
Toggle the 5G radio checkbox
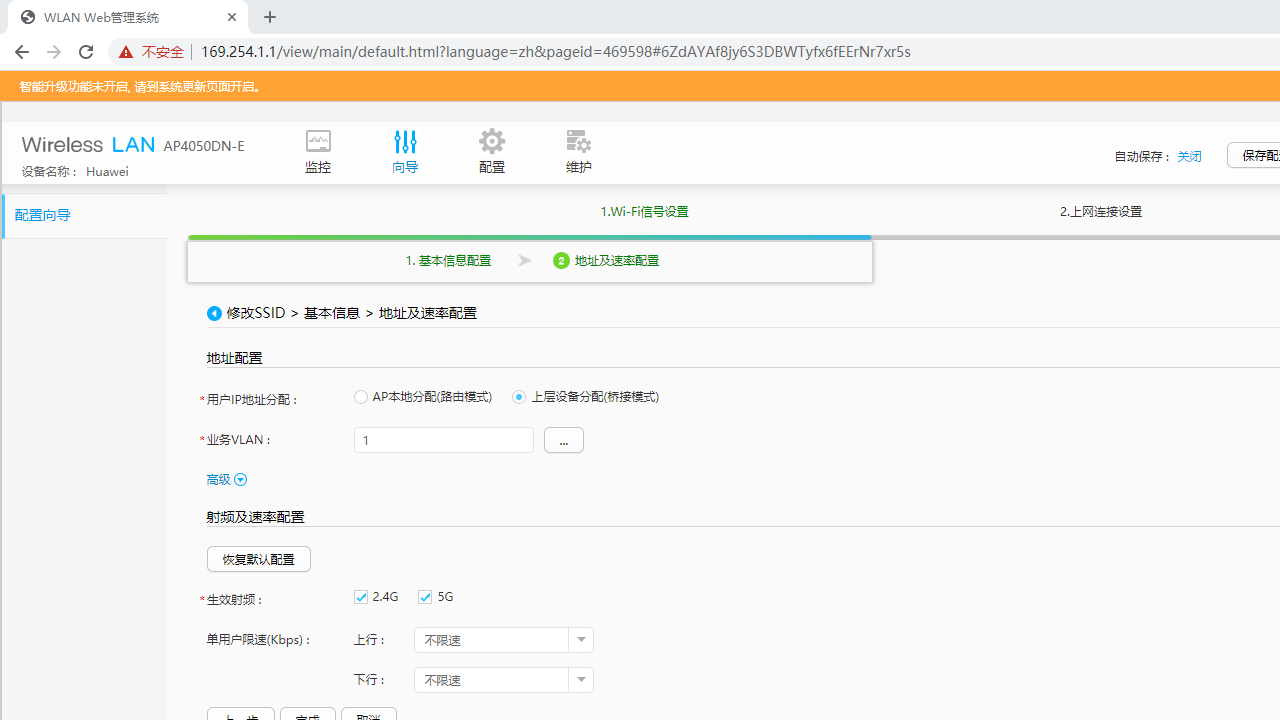pos(425,597)
